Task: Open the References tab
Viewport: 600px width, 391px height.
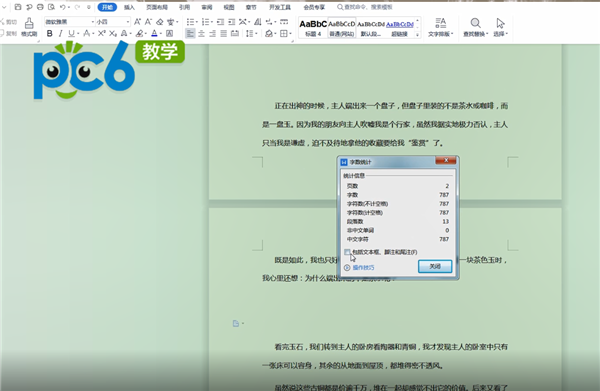Action: (184, 7)
